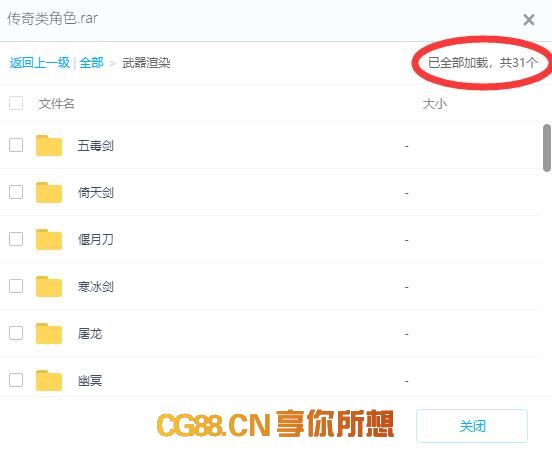
Task: Open the 五毒剑 folder icon
Action: 49,145
